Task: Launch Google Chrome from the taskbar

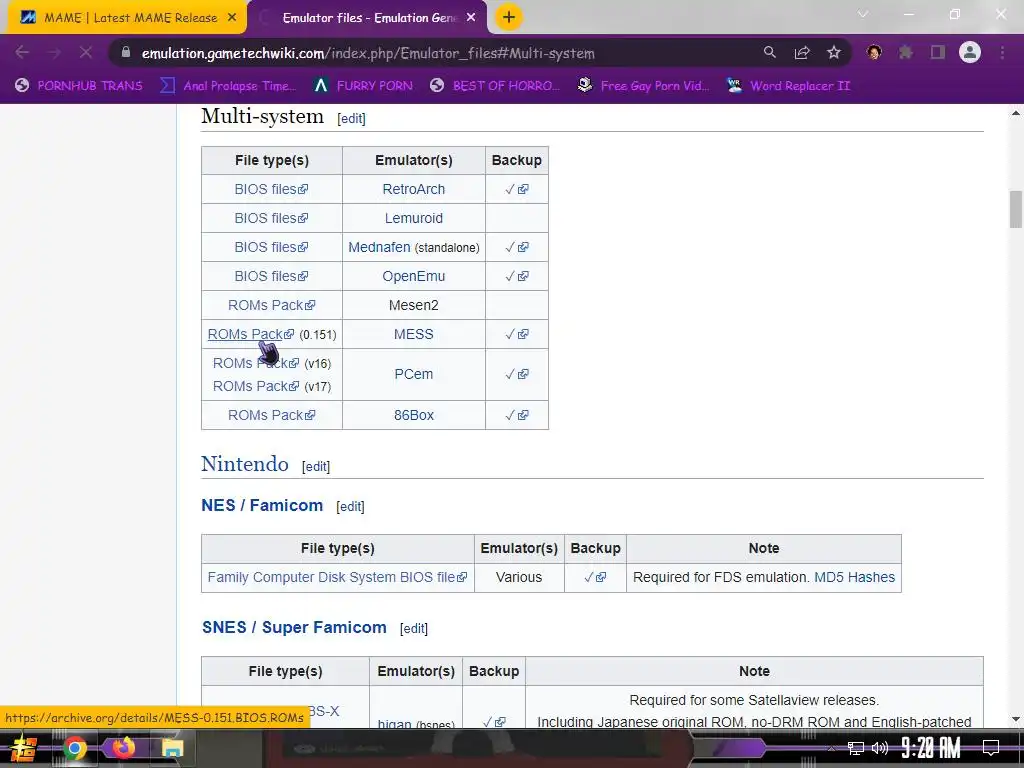Action: (x=74, y=748)
